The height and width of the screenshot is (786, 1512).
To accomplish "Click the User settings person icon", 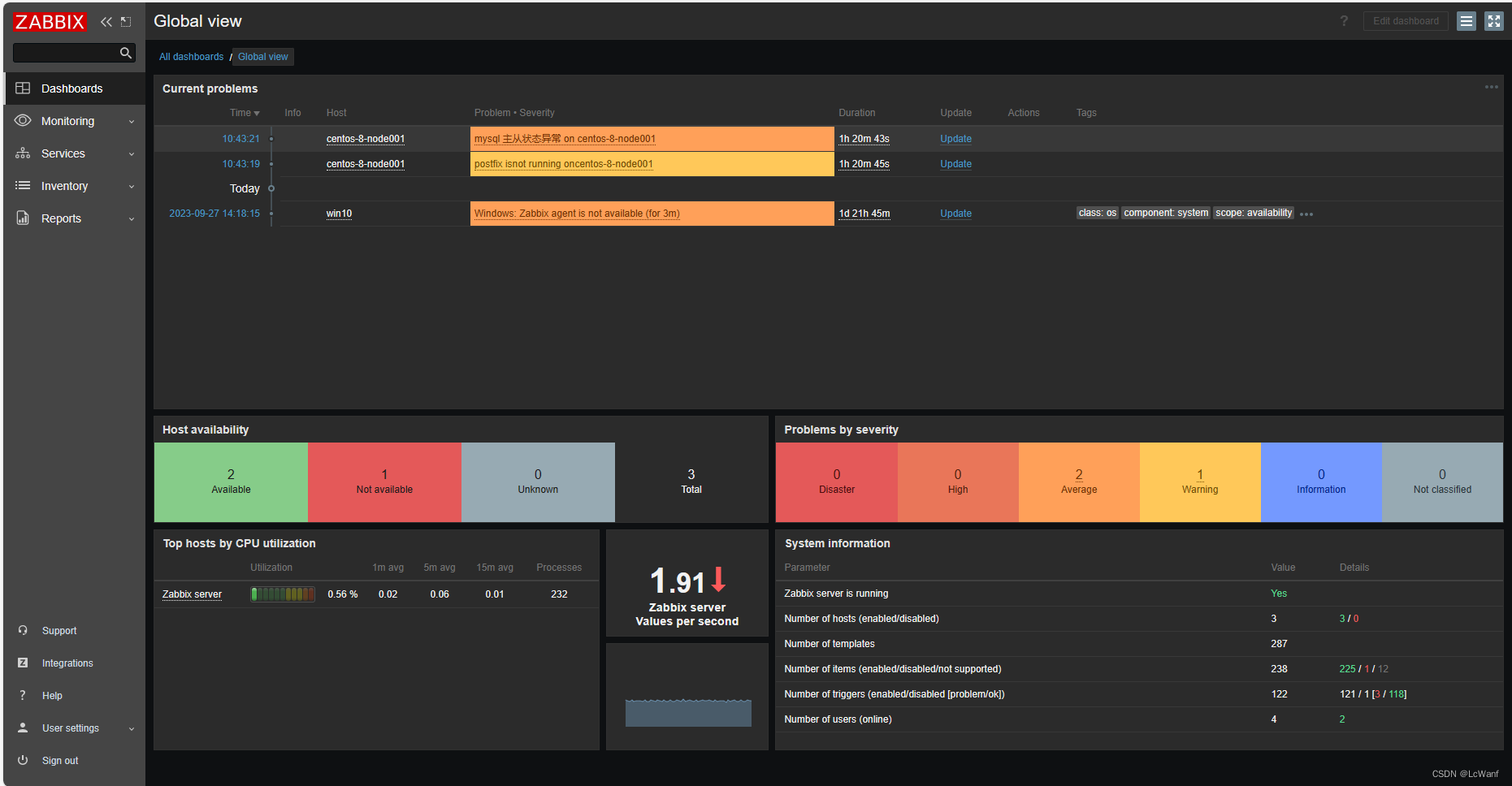I will click(x=23, y=728).
